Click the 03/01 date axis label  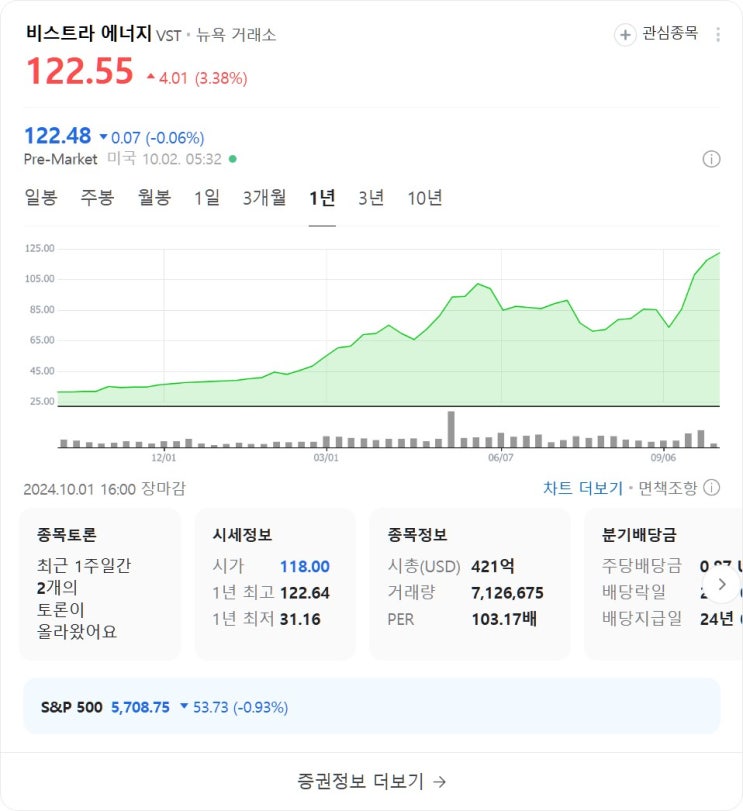(326, 458)
